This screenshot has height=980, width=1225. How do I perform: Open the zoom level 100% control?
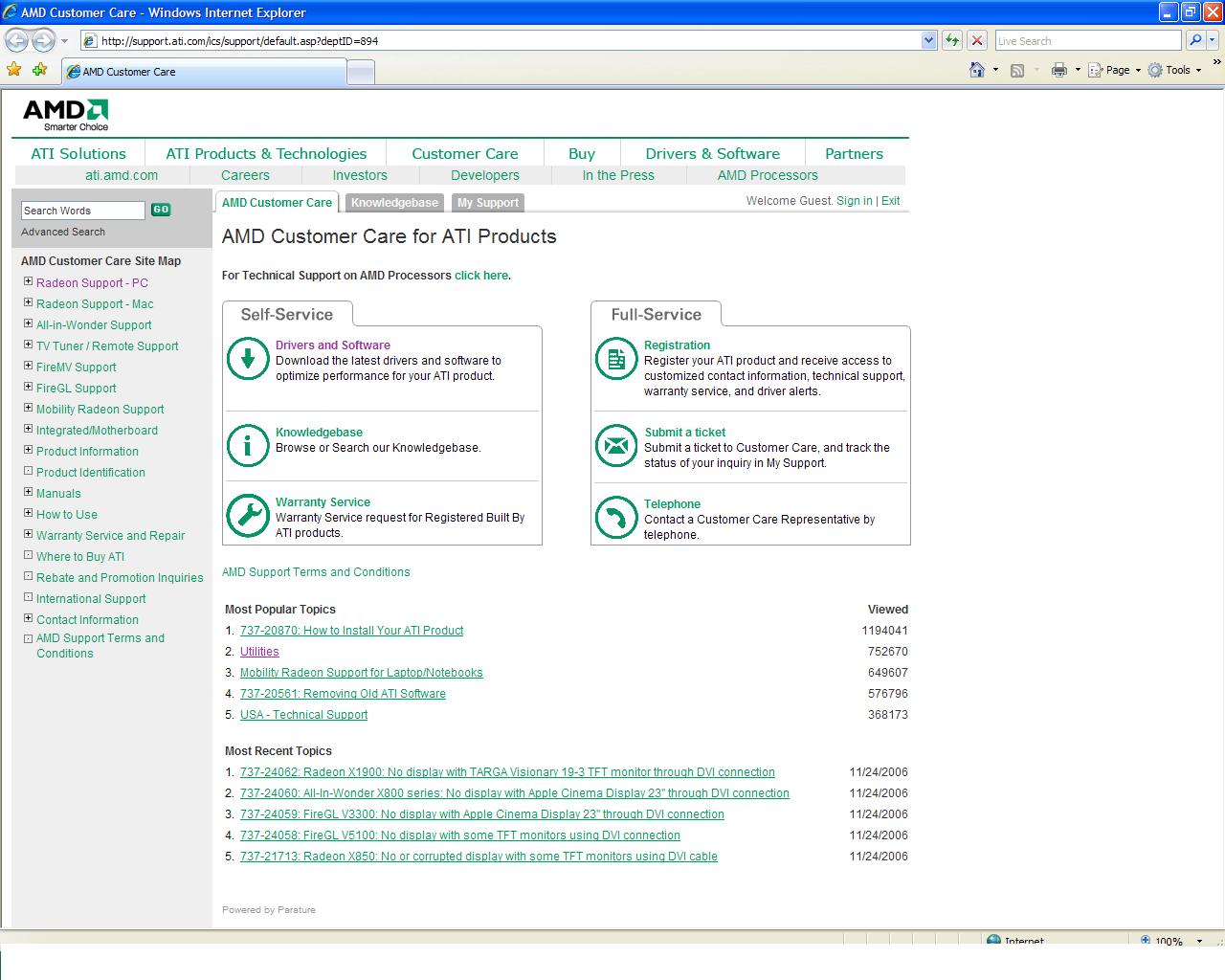[1172, 941]
